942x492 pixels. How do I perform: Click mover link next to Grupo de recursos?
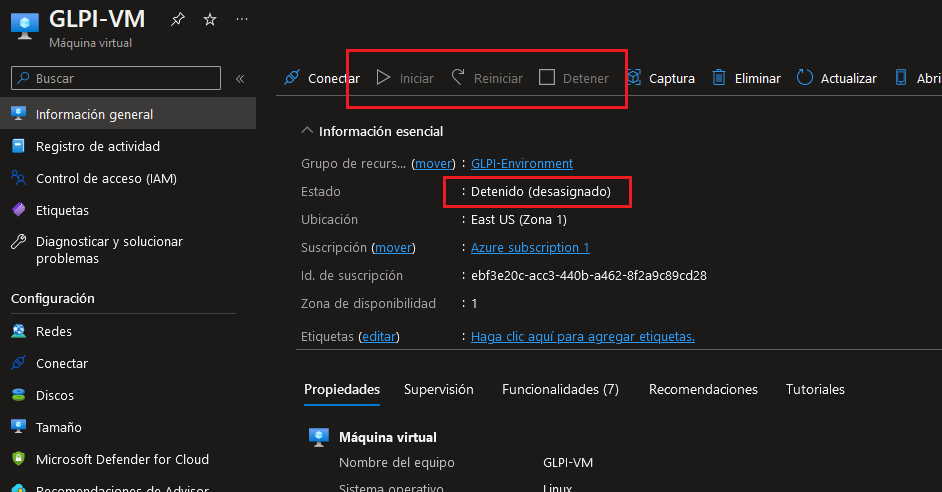[433, 163]
